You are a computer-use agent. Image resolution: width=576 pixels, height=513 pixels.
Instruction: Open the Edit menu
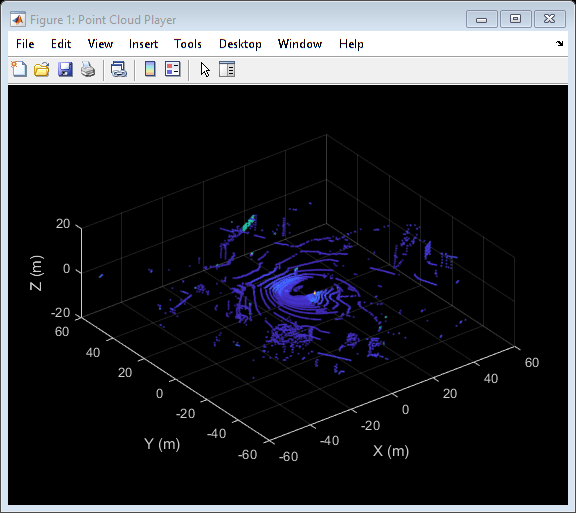(61, 44)
